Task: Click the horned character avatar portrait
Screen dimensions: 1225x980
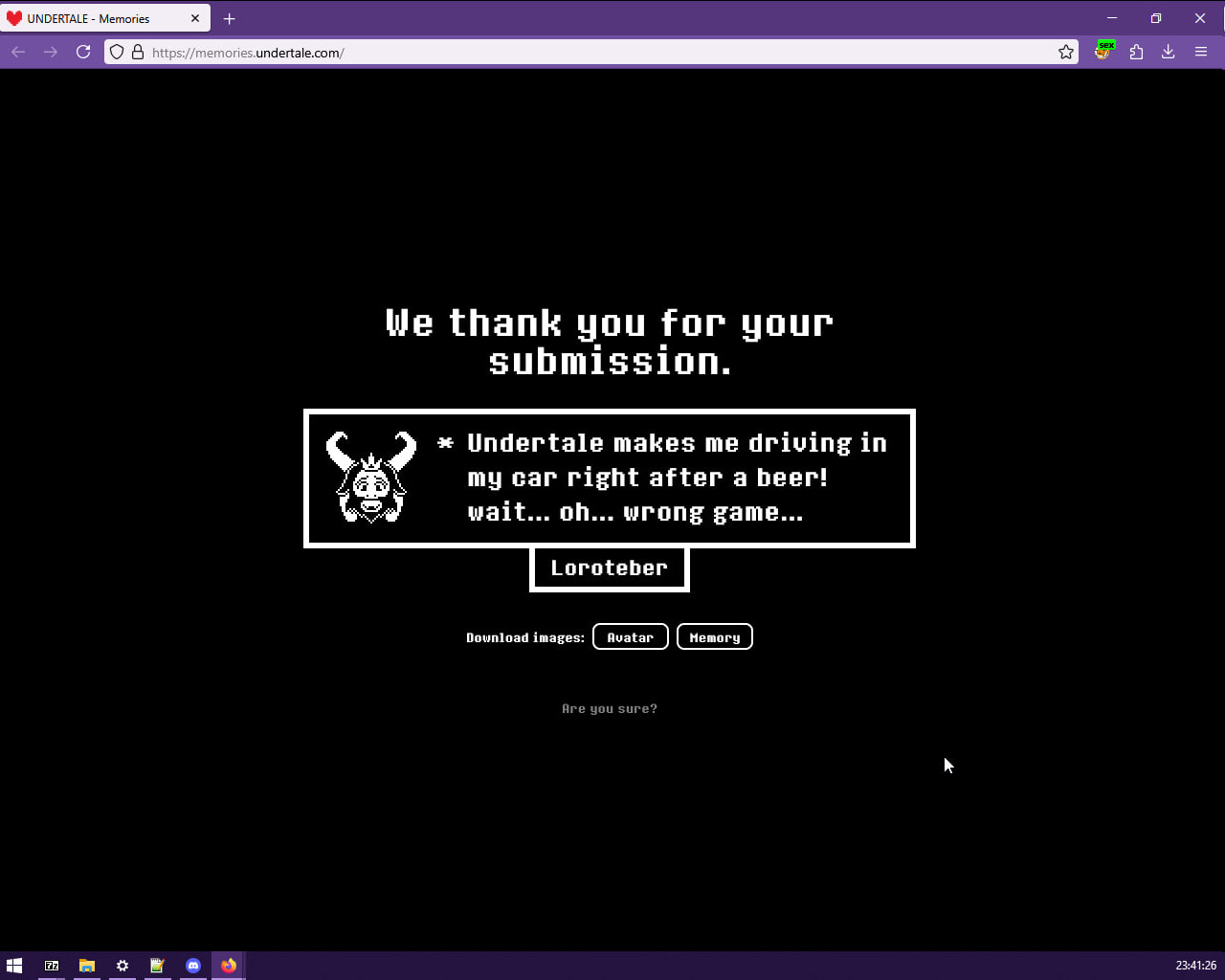Action: (371, 478)
